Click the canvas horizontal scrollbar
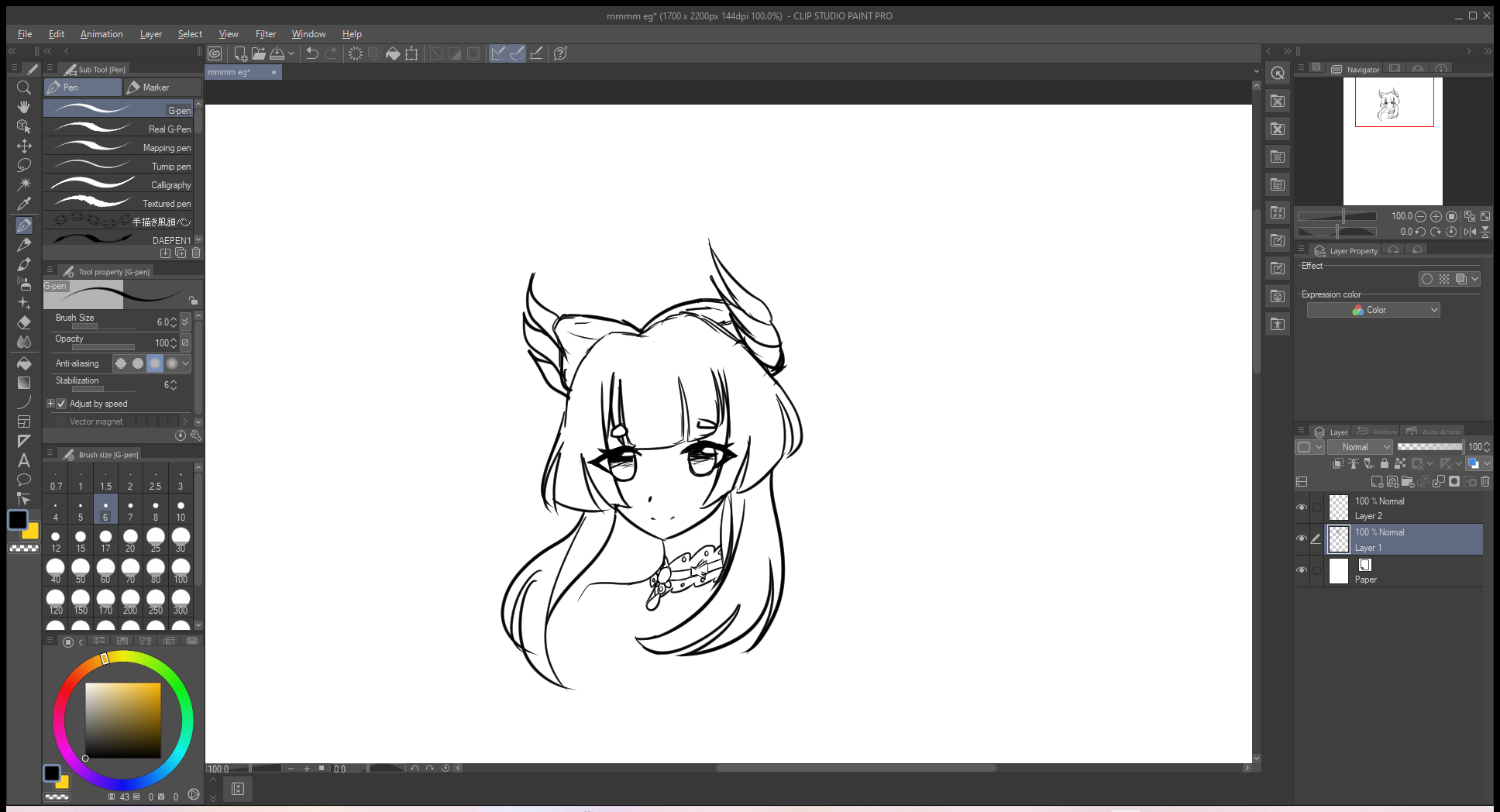Image resolution: width=1500 pixels, height=812 pixels. pyautogui.click(x=855, y=768)
